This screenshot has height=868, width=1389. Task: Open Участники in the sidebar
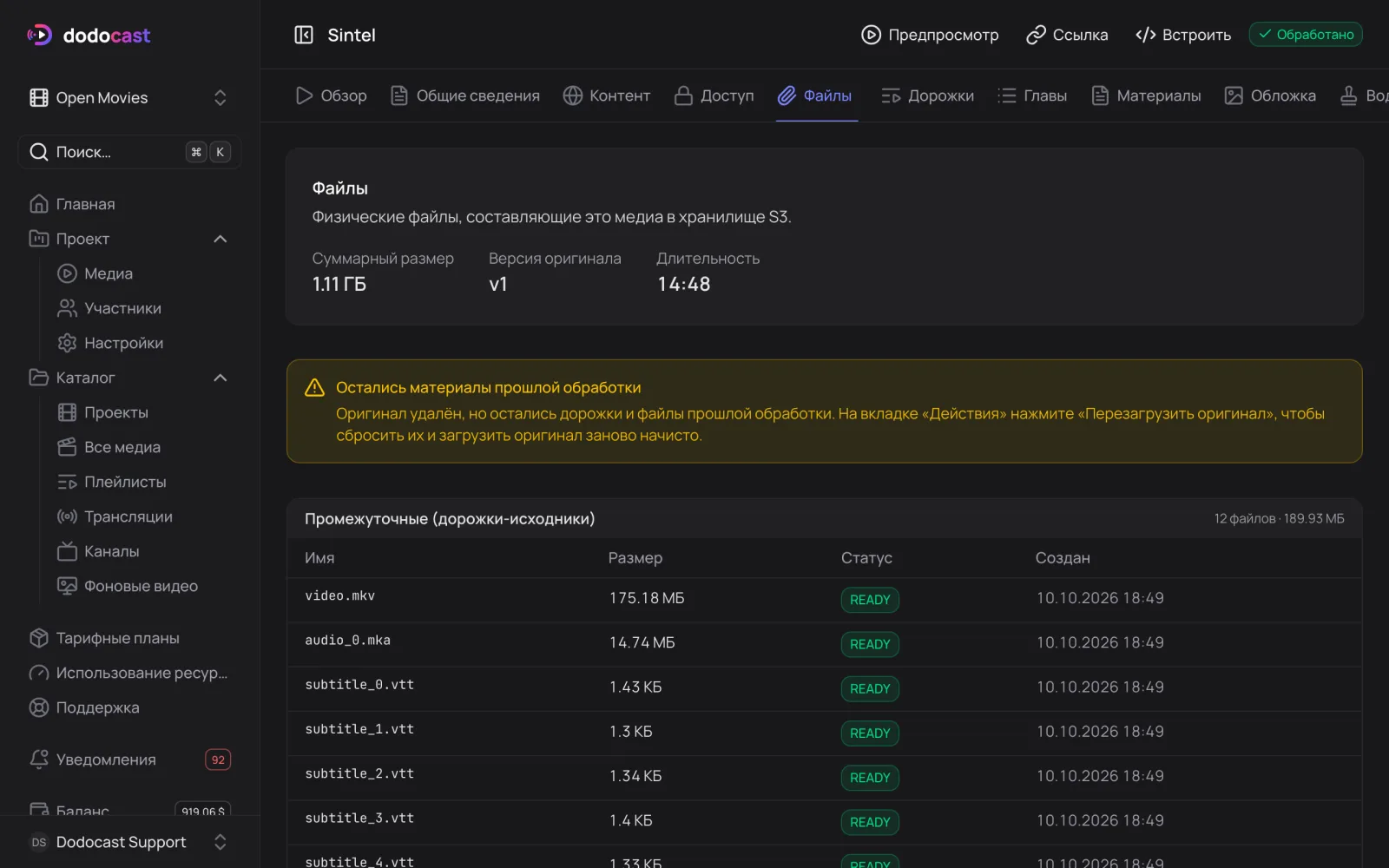[x=143, y=308]
